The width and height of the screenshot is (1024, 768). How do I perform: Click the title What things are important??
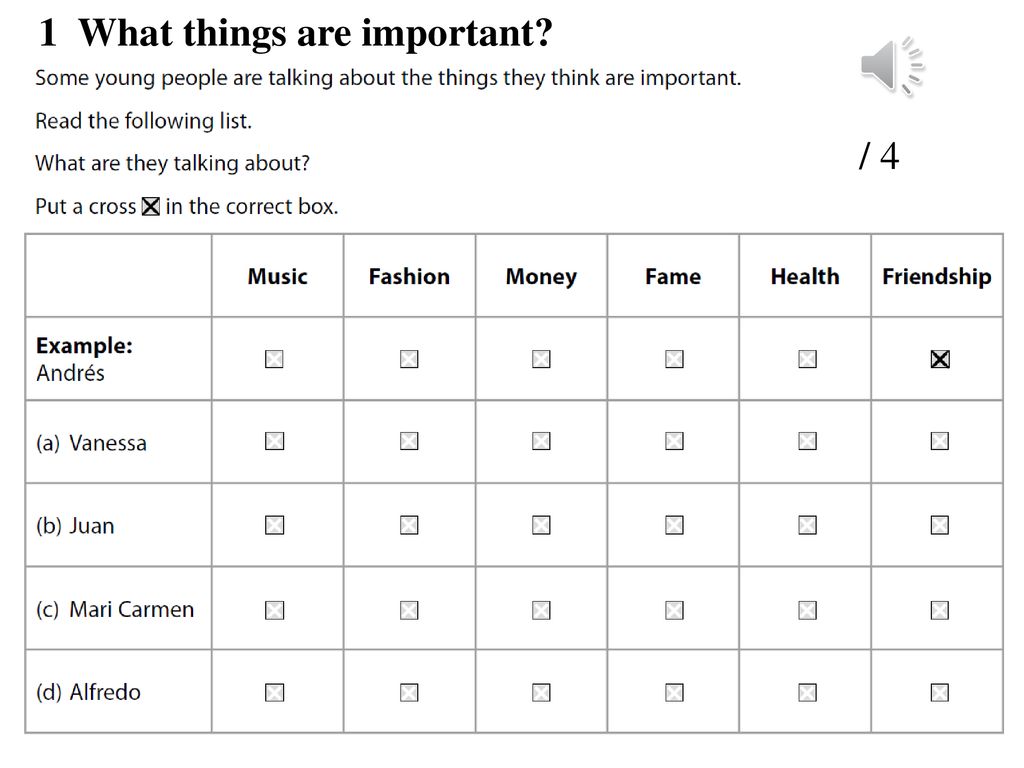(x=315, y=33)
